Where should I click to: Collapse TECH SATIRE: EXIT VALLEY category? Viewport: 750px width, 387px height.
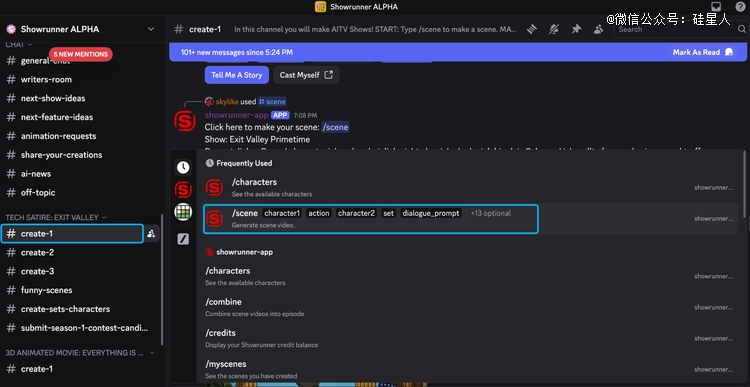55,217
